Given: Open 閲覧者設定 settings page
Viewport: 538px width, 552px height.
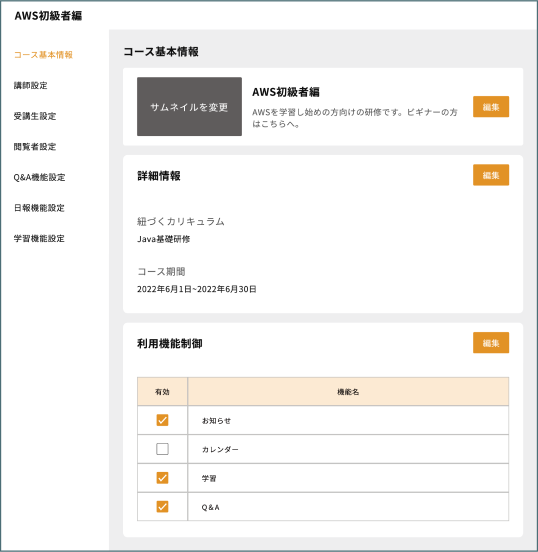Looking at the screenshot, I should pos(35,147).
